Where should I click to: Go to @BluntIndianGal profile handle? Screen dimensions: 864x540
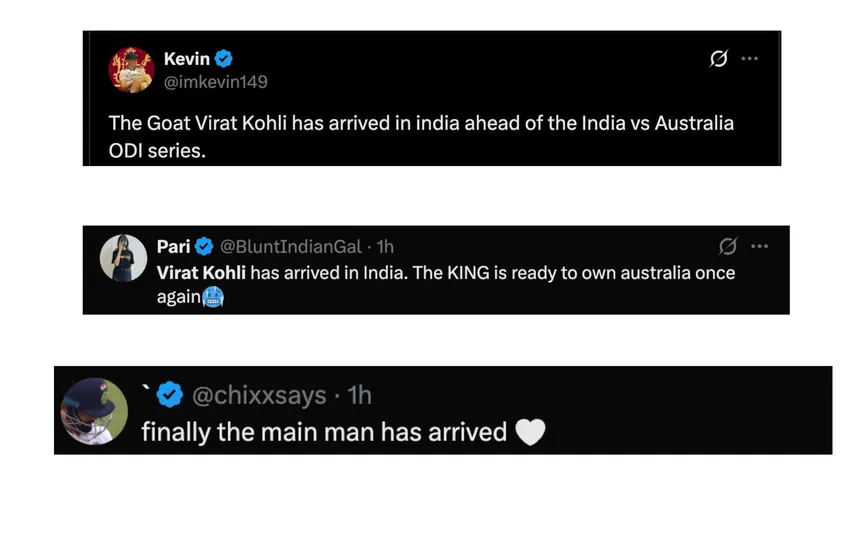290,247
